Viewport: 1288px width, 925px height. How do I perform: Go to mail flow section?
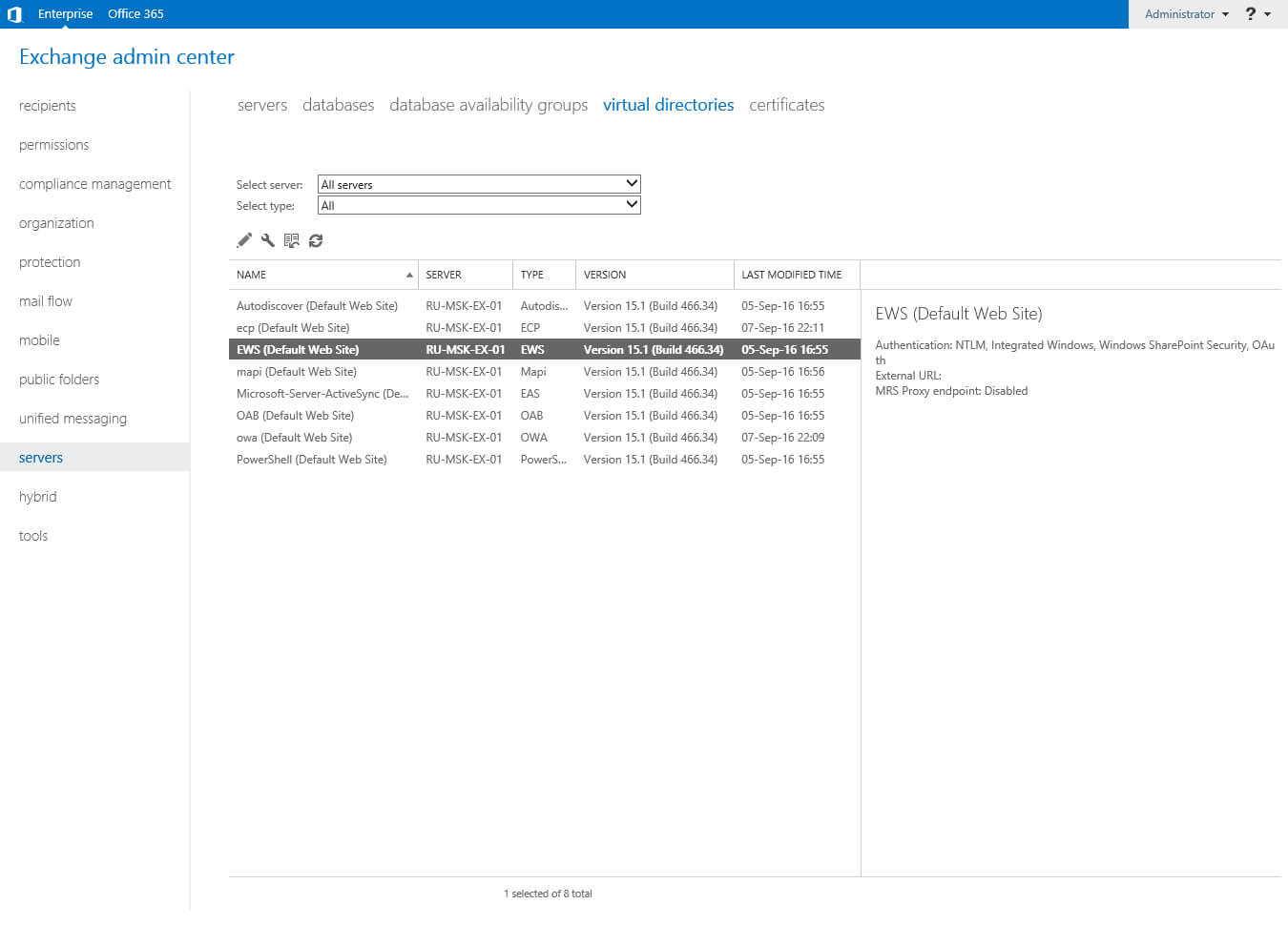tap(46, 301)
